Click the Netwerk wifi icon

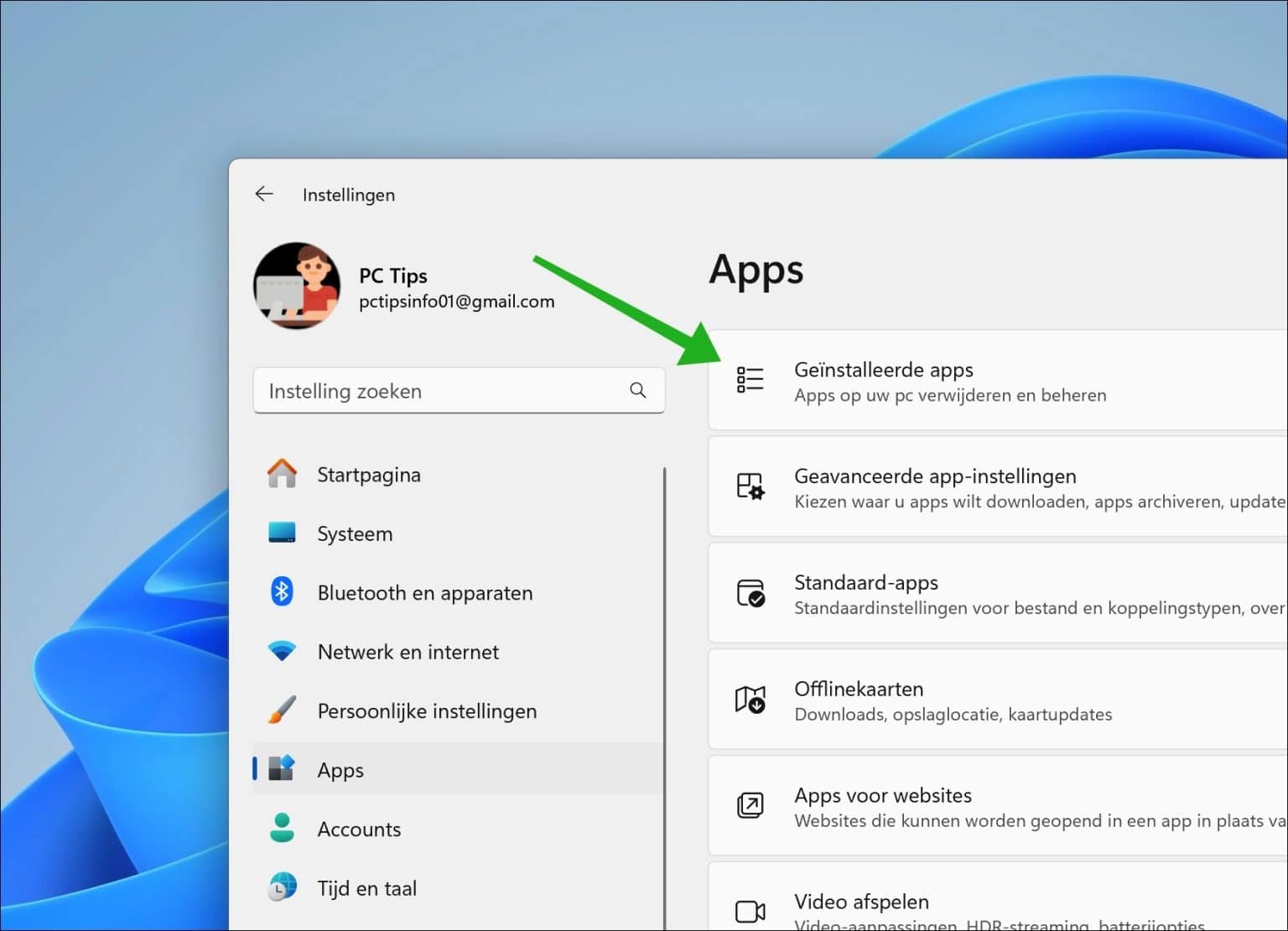point(282,651)
